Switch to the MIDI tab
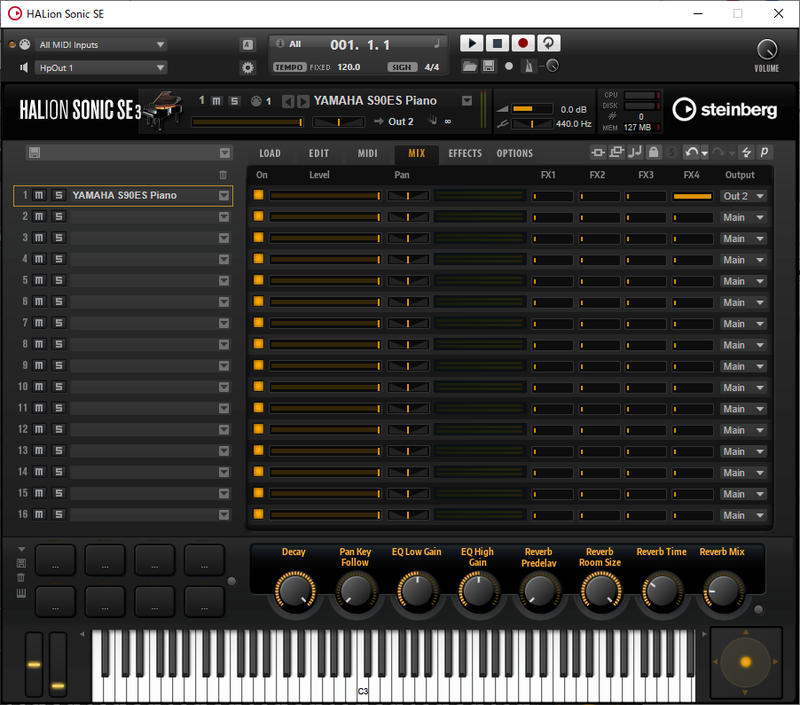 pyautogui.click(x=368, y=154)
